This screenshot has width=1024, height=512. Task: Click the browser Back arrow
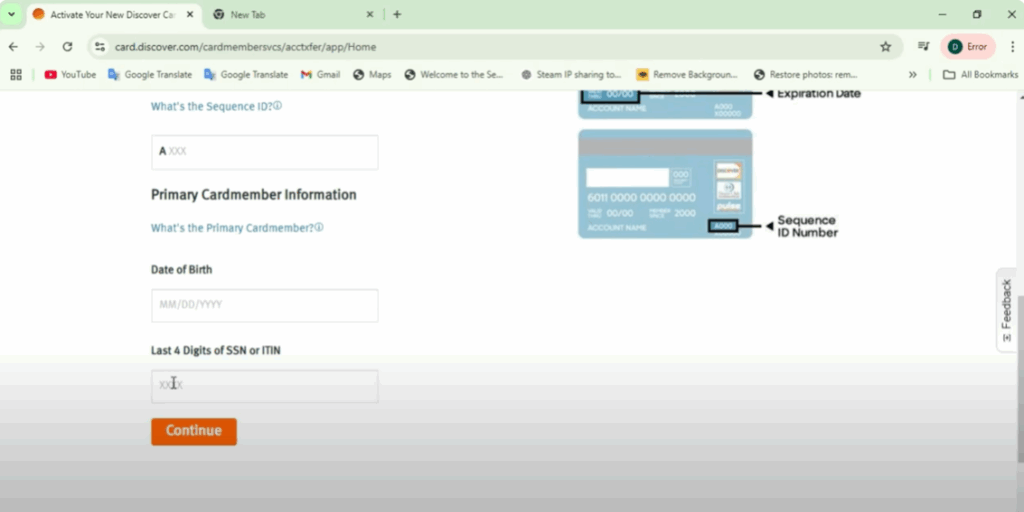pos(13,47)
